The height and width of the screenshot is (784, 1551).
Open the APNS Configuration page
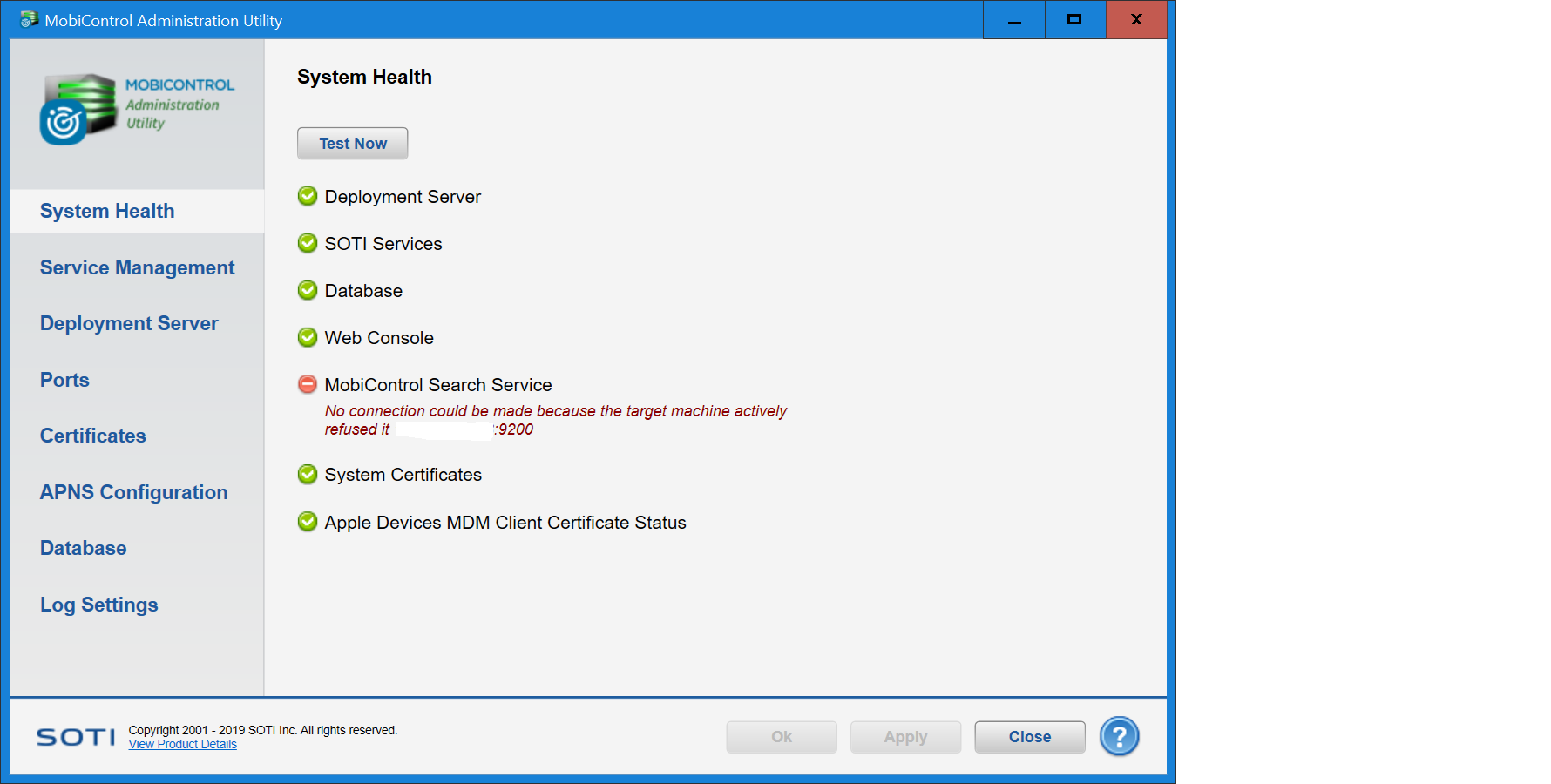pos(133,492)
